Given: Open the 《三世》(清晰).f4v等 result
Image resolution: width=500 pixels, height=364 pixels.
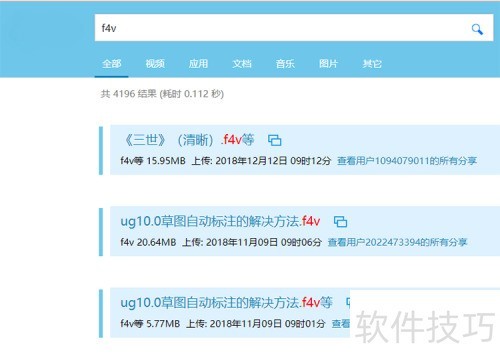Looking at the screenshot, I should tap(189, 140).
